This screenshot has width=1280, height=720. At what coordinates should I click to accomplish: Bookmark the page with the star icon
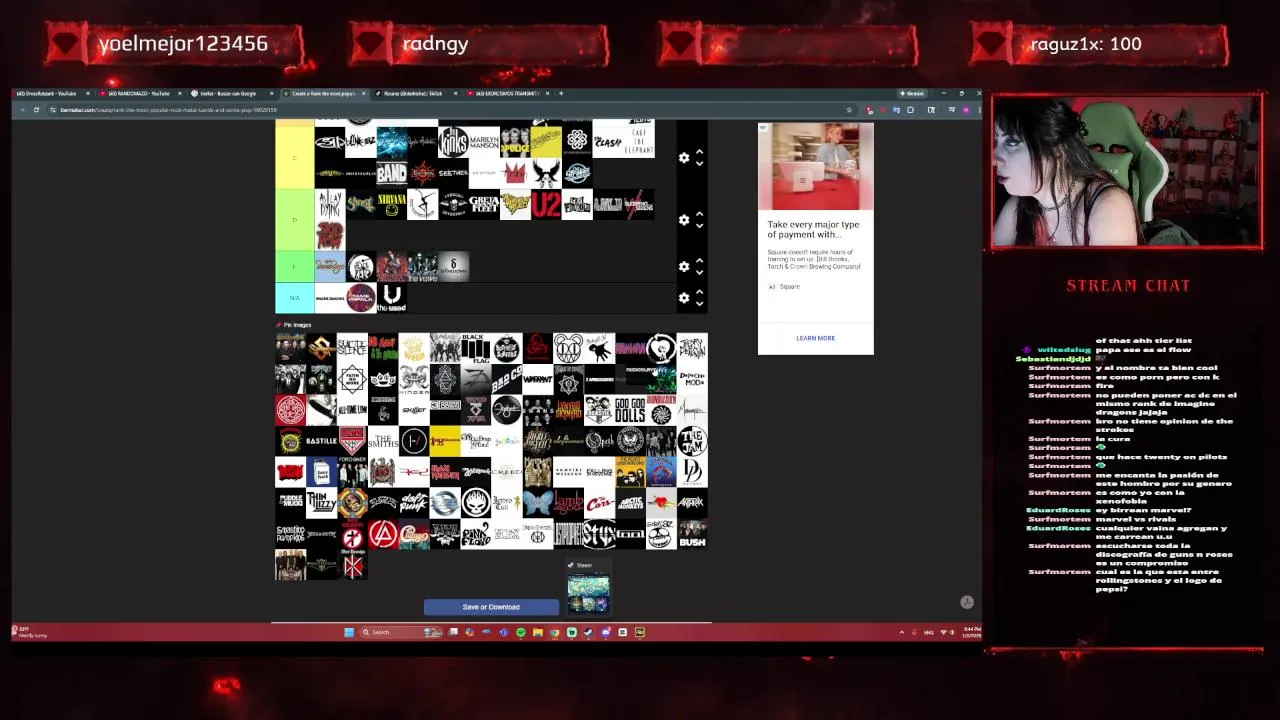(x=850, y=110)
